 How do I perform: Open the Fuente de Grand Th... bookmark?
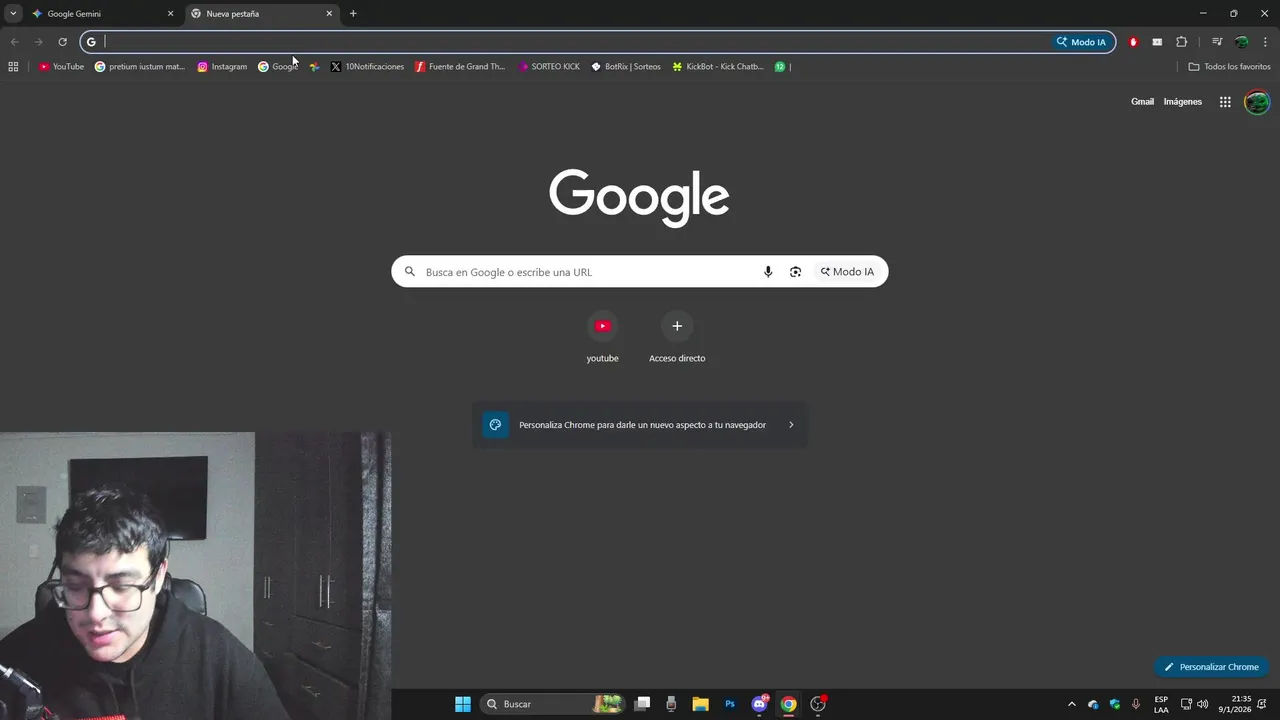460,67
